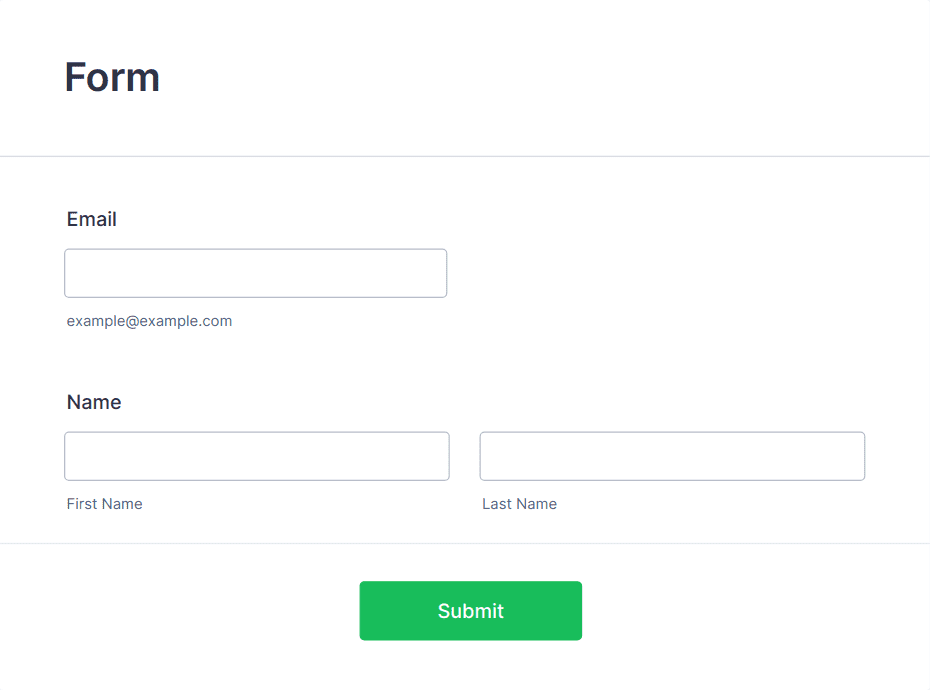Click the divider line below Form header
Image resolution: width=930 pixels, height=690 pixels.
(x=465, y=157)
